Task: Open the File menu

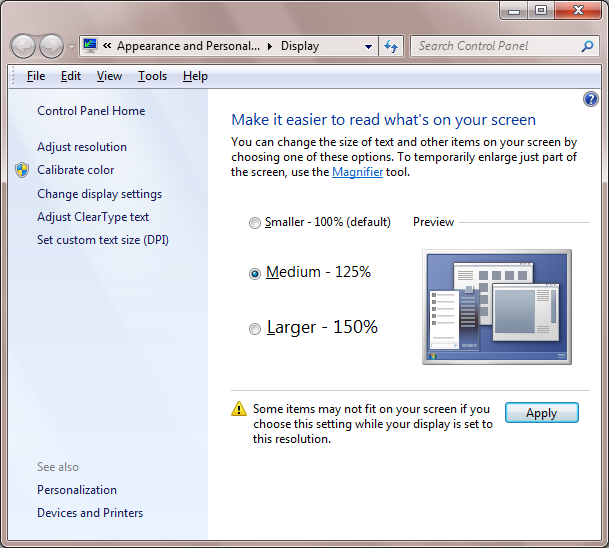Action: pyautogui.click(x=36, y=76)
